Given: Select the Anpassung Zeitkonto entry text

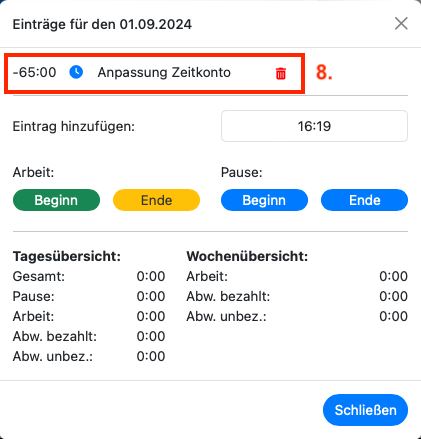Looking at the screenshot, I should pyautogui.click(x=164, y=72).
